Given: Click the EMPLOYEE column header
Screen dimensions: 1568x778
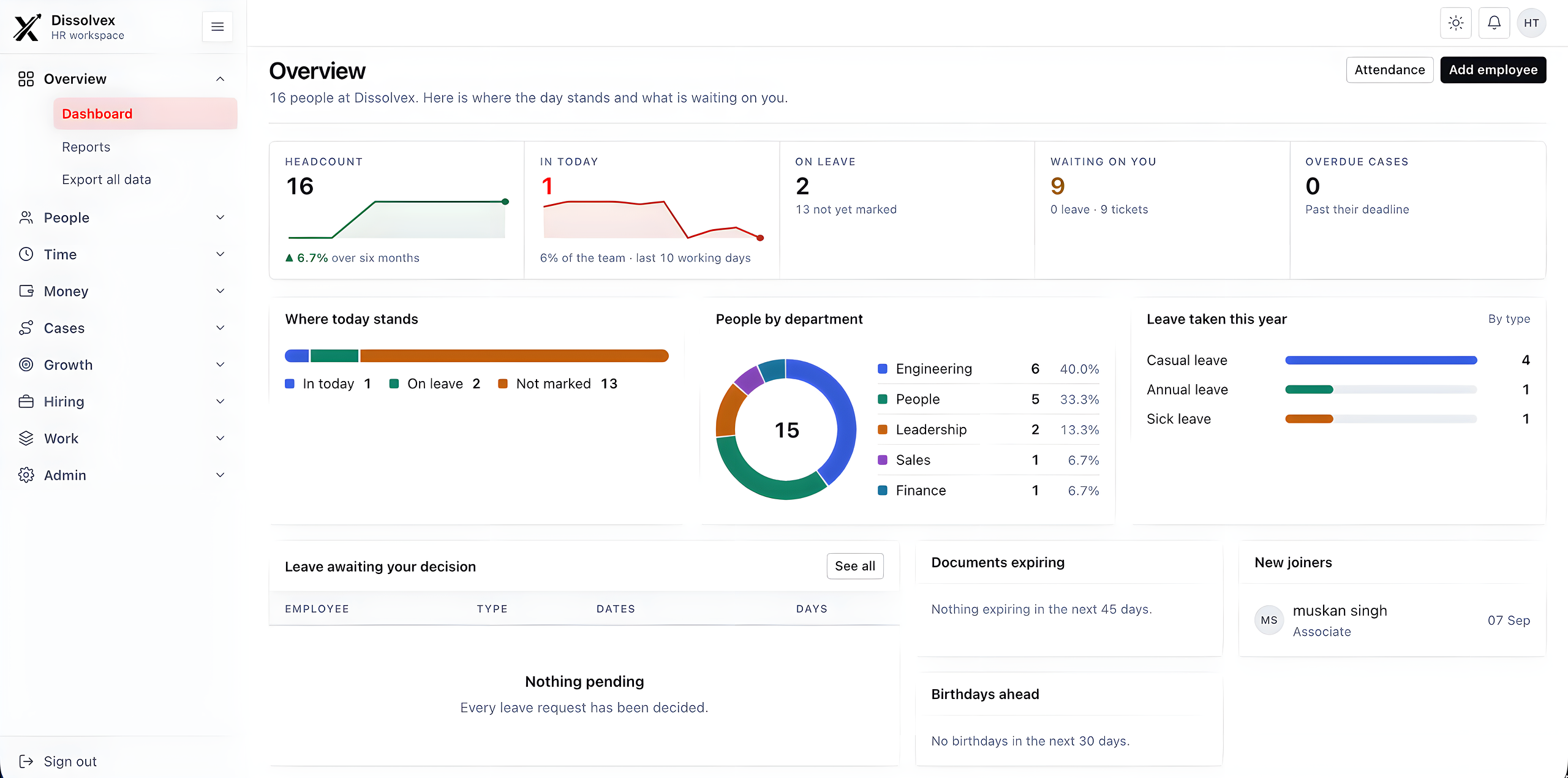Looking at the screenshot, I should [x=317, y=609].
